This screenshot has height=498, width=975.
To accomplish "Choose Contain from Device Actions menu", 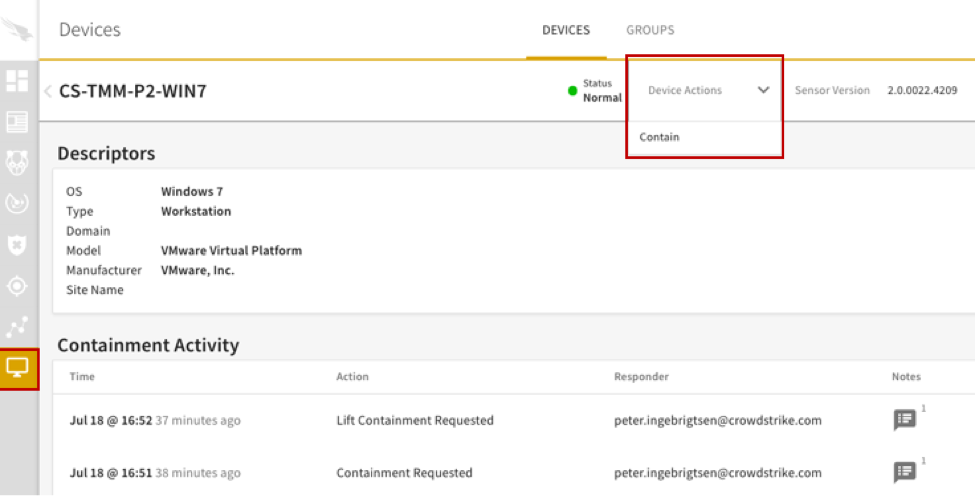I will coord(660,137).
